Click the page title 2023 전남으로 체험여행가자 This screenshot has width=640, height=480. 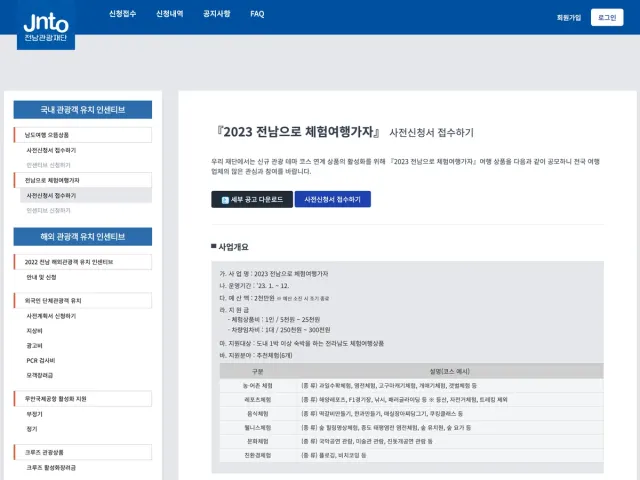tap(298, 132)
